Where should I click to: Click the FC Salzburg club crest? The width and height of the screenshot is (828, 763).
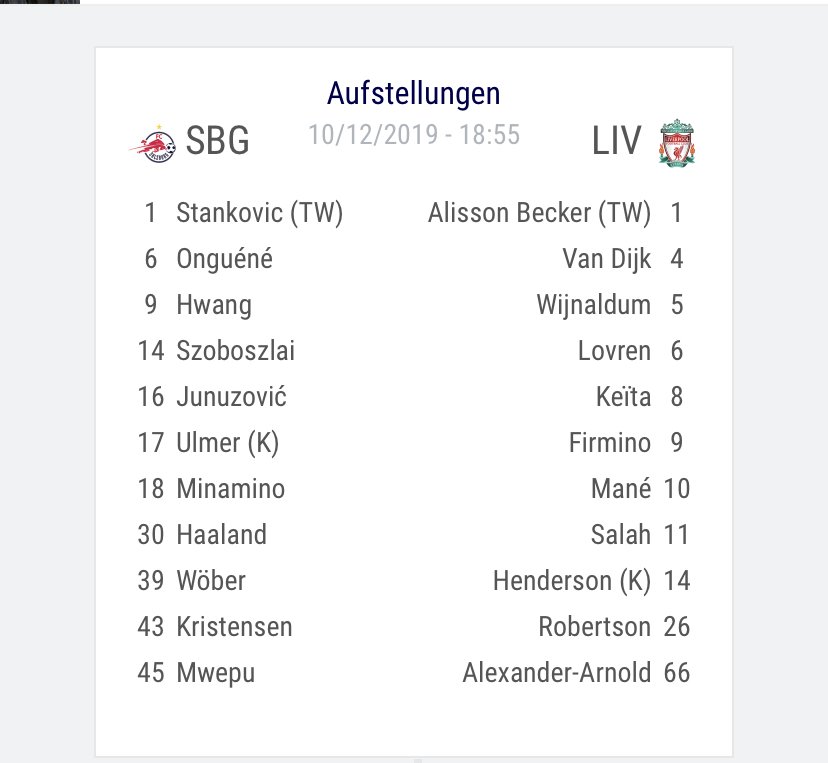(x=153, y=143)
